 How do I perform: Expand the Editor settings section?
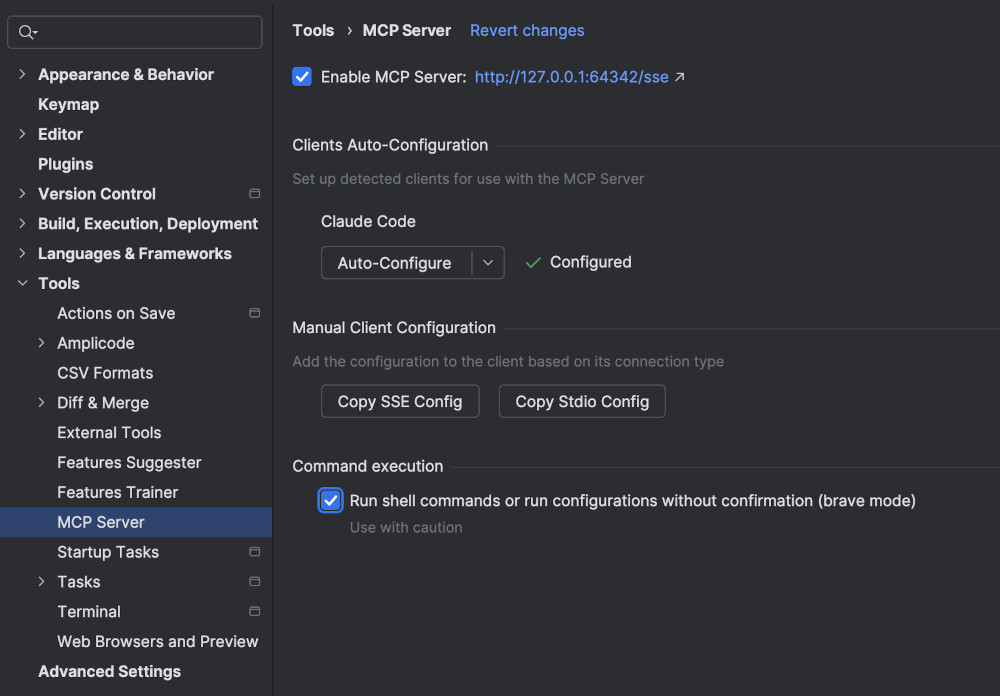click(x=22, y=134)
